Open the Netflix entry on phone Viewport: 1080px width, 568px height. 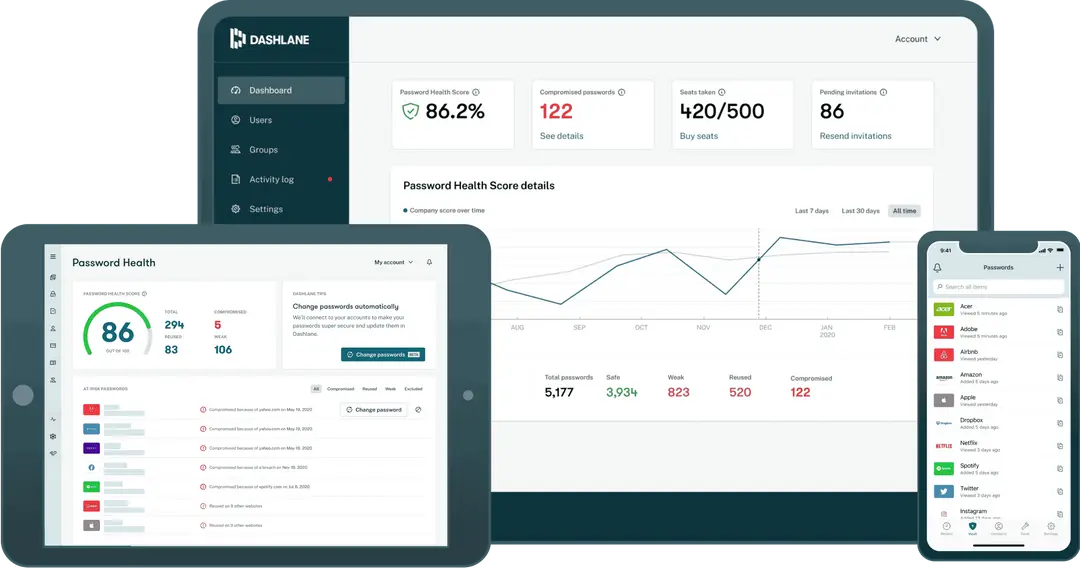click(999, 446)
